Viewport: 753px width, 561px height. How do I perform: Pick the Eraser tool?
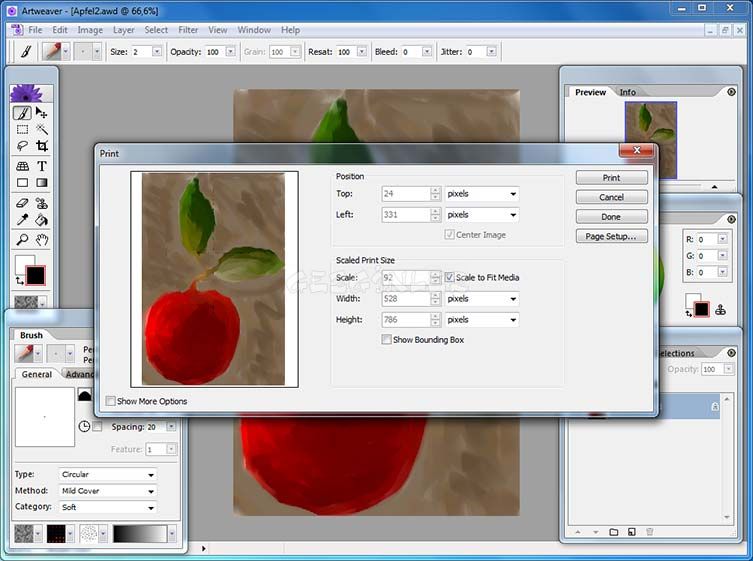(22, 203)
